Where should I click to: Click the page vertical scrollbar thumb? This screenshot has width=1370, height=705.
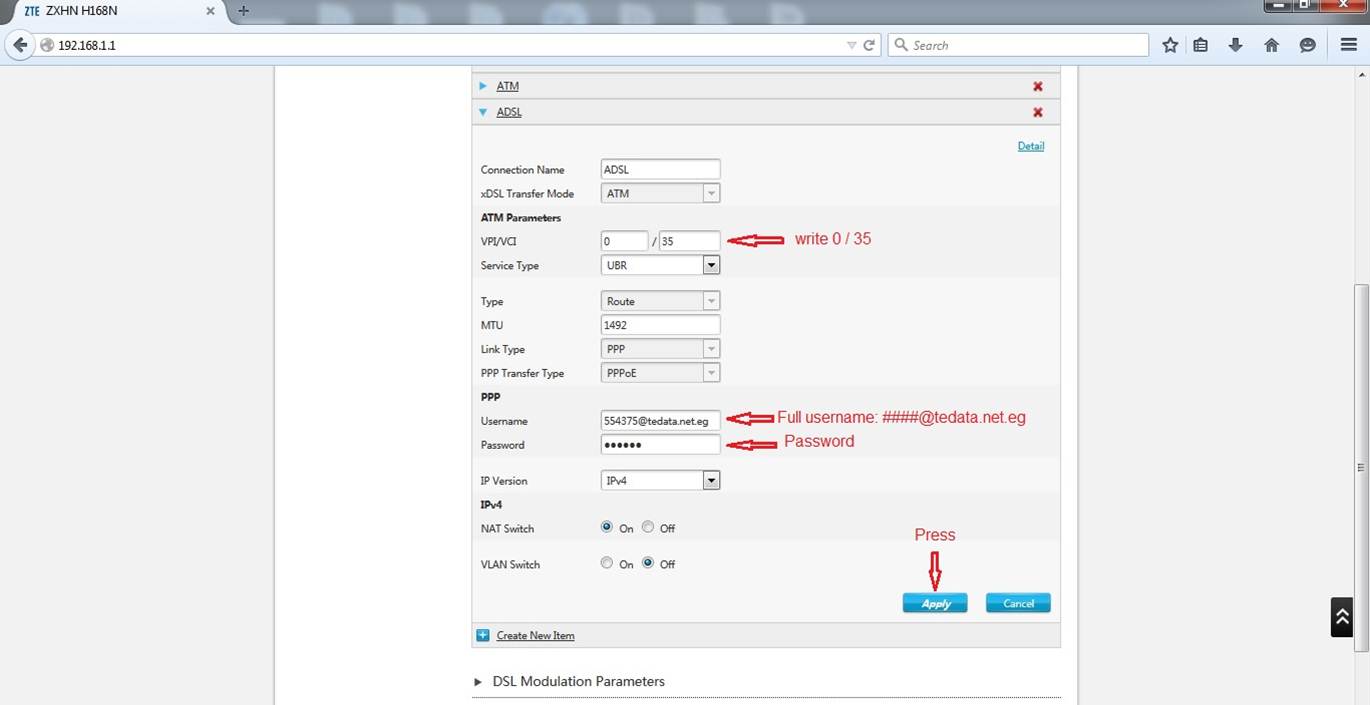(x=1360, y=467)
